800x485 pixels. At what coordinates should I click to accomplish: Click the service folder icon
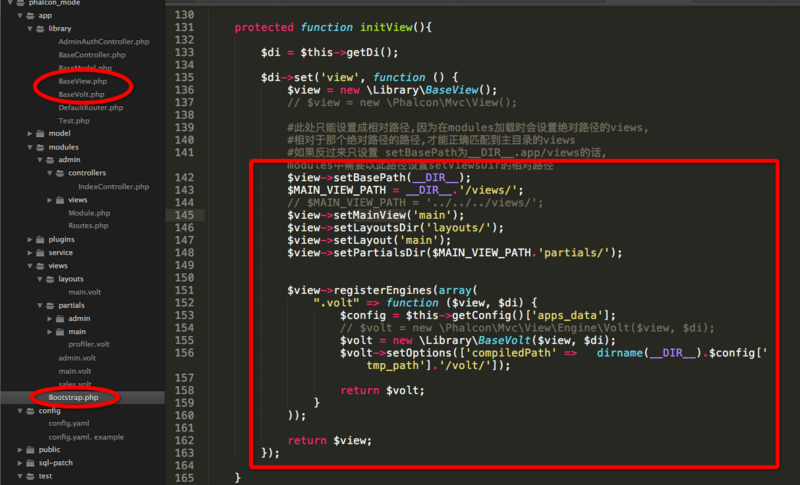(x=40, y=252)
